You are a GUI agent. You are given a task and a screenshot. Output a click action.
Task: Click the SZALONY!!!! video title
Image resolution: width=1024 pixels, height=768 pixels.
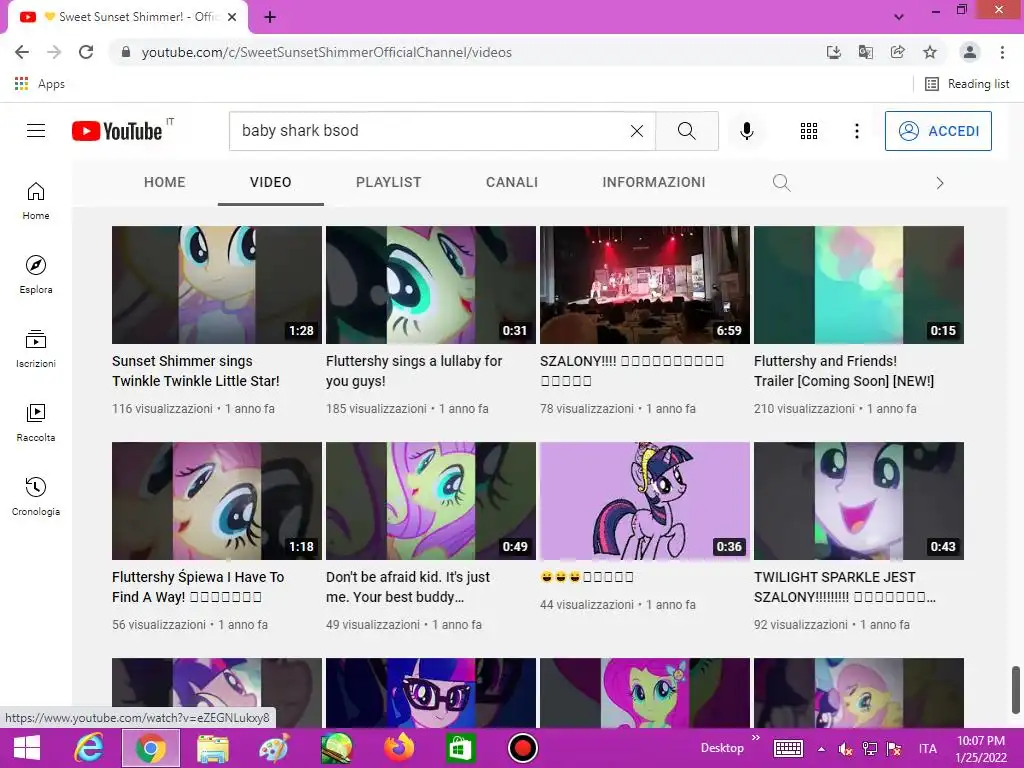pyautogui.click(x=632, y=371)
